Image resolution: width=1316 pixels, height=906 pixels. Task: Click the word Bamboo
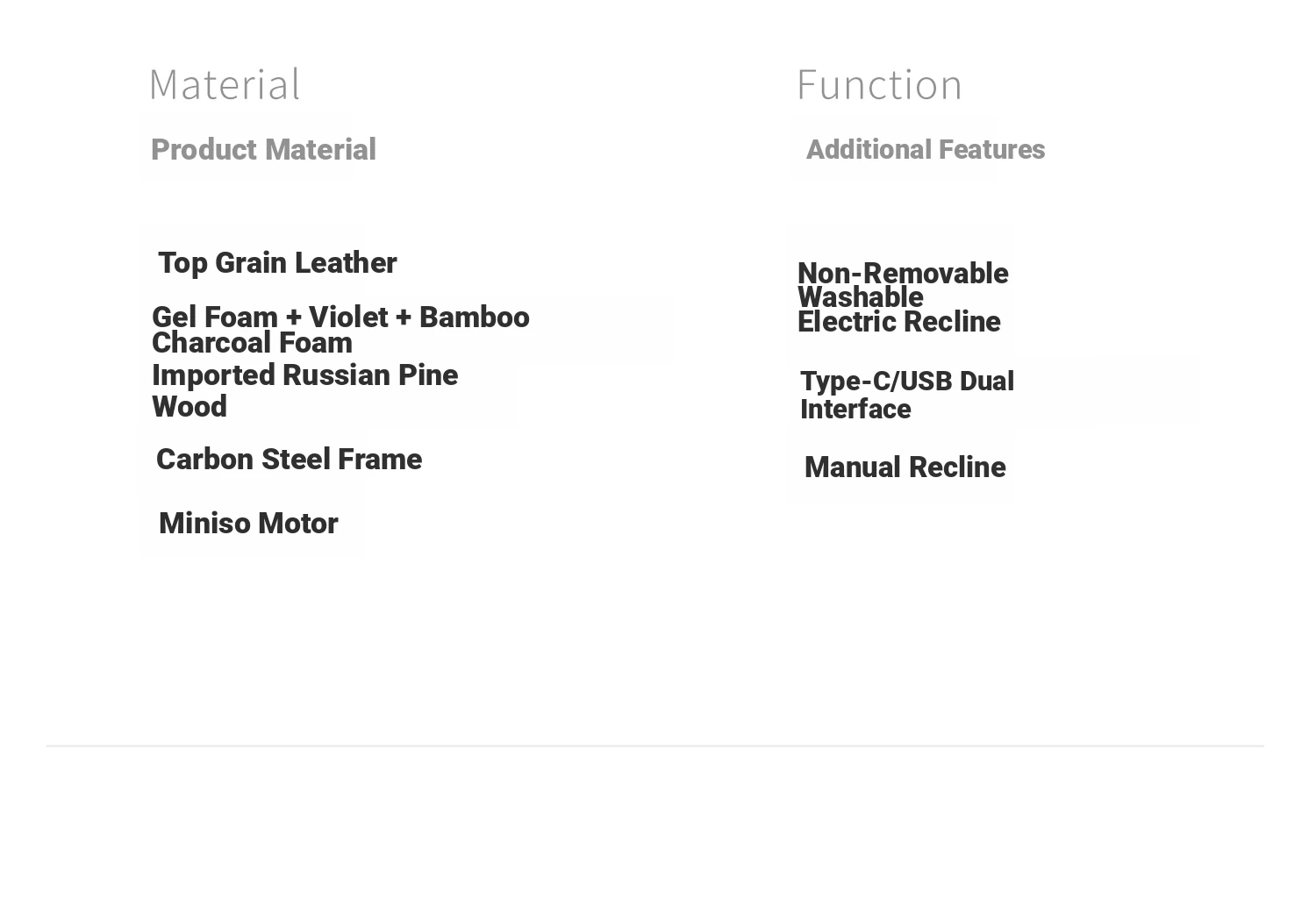[x=474, y=317]
